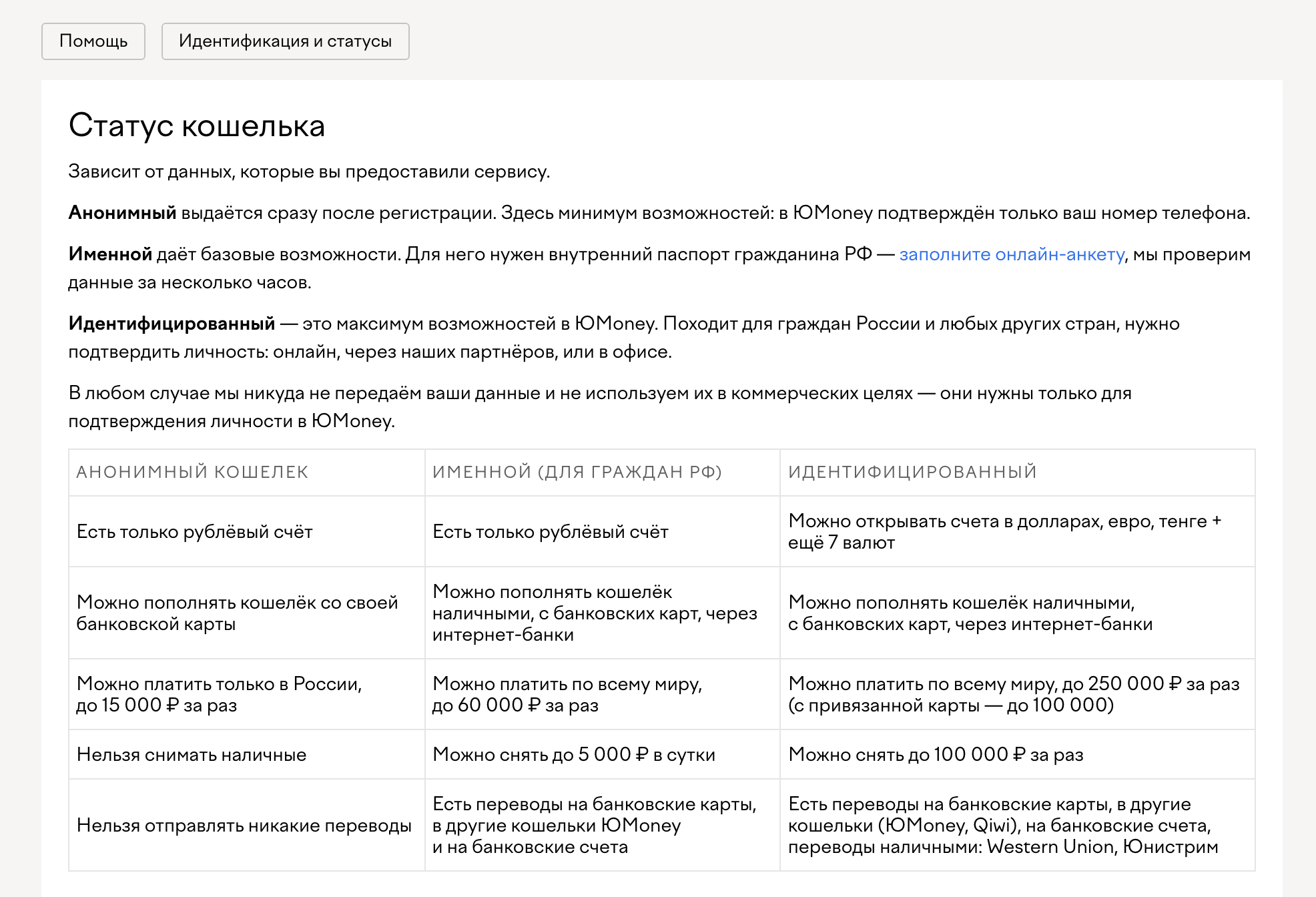Click cell mentioning Western Union, Юнистрим
The image size is (1316, 897).
1018,826
